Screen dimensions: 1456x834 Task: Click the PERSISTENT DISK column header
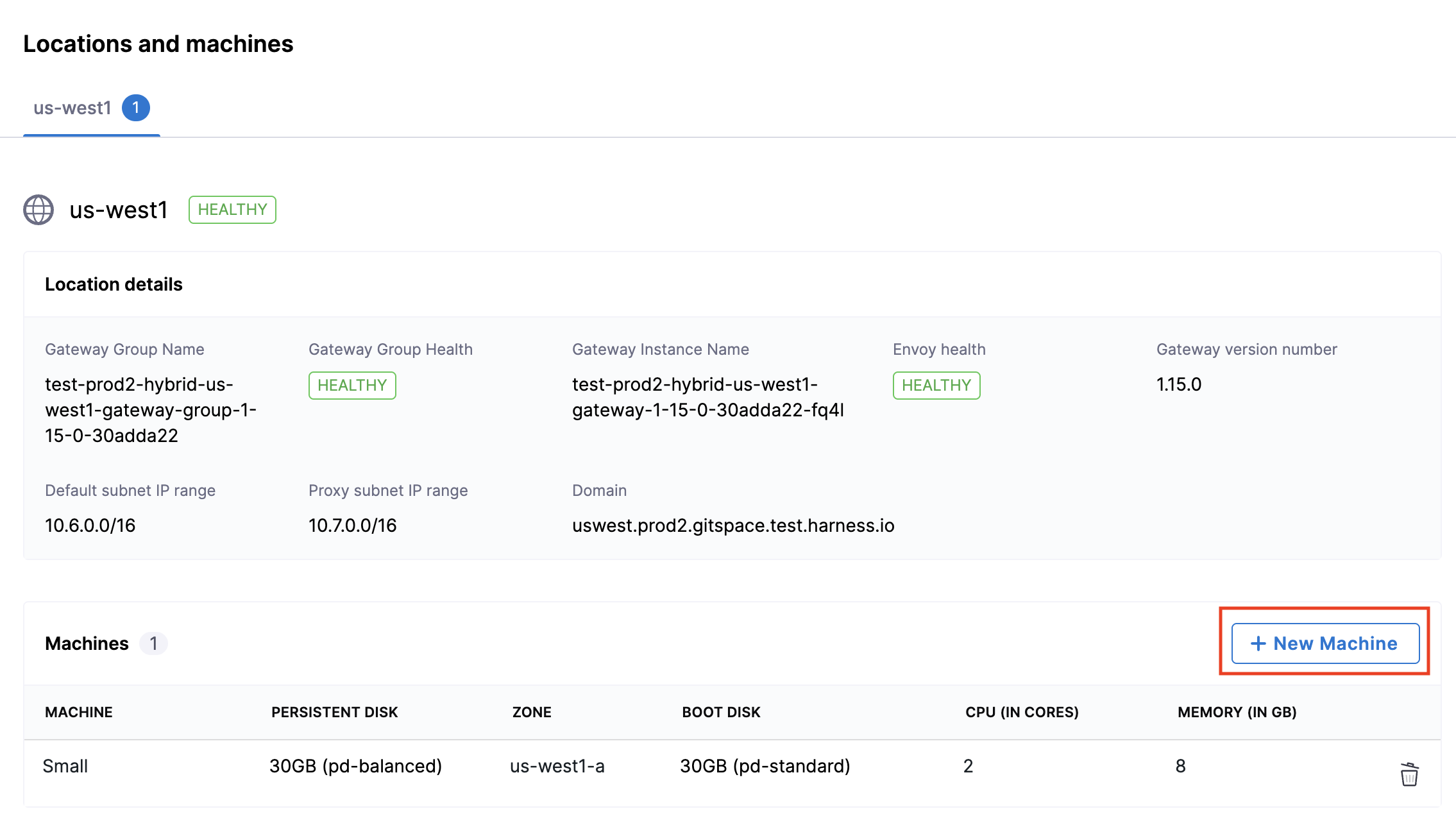tap(334, 712)
